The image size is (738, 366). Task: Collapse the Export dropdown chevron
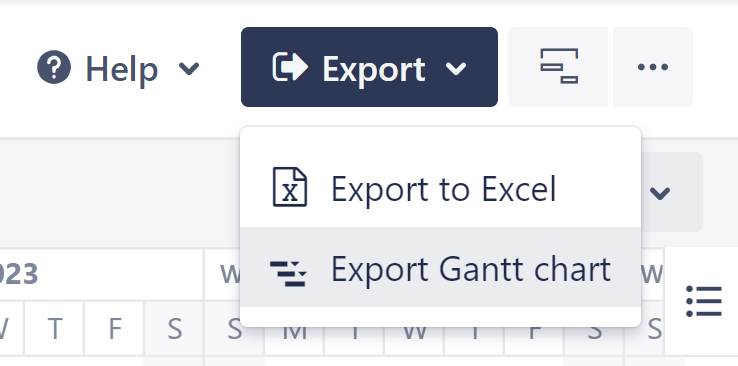click(456, 68)
